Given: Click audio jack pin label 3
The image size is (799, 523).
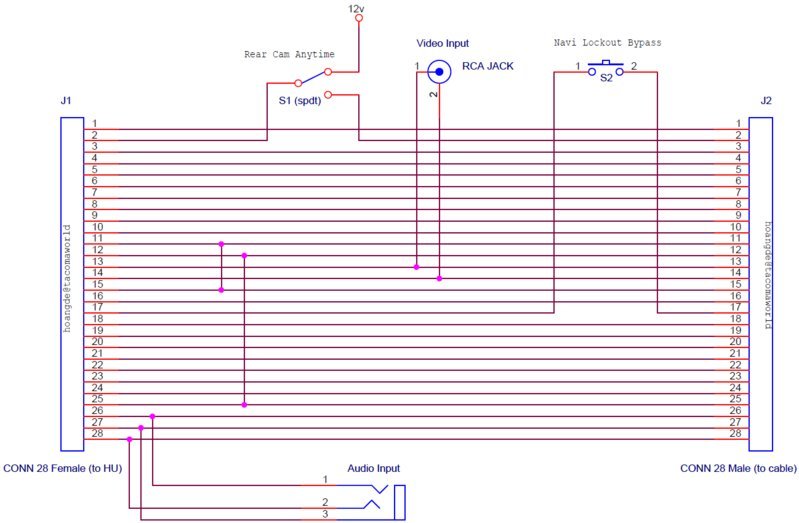Looking at the screenshot, I should [325, 514].
